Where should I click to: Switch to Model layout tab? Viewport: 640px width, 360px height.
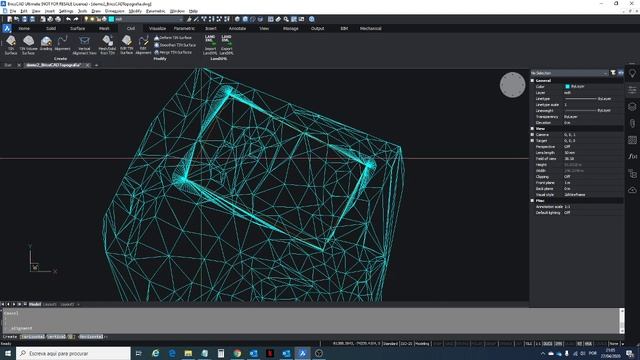[x=35, y=304]
